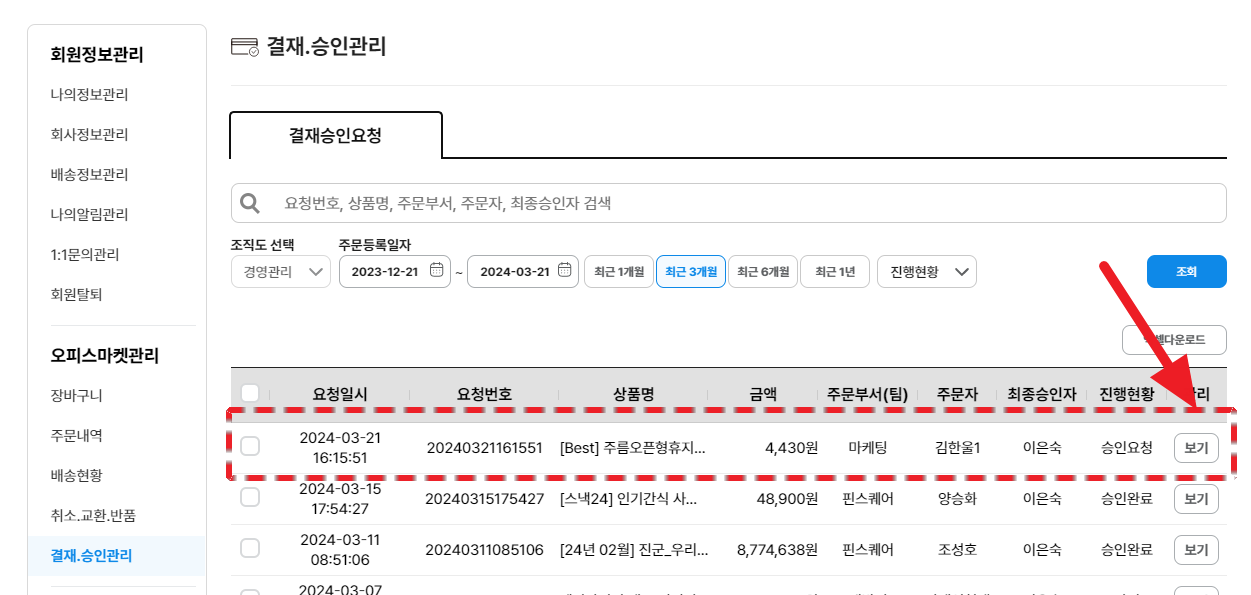The height and width of the screenshot is (595, 1251).
Task: Switch to the 결재승인요청 tab
Action: coord(335,135)
